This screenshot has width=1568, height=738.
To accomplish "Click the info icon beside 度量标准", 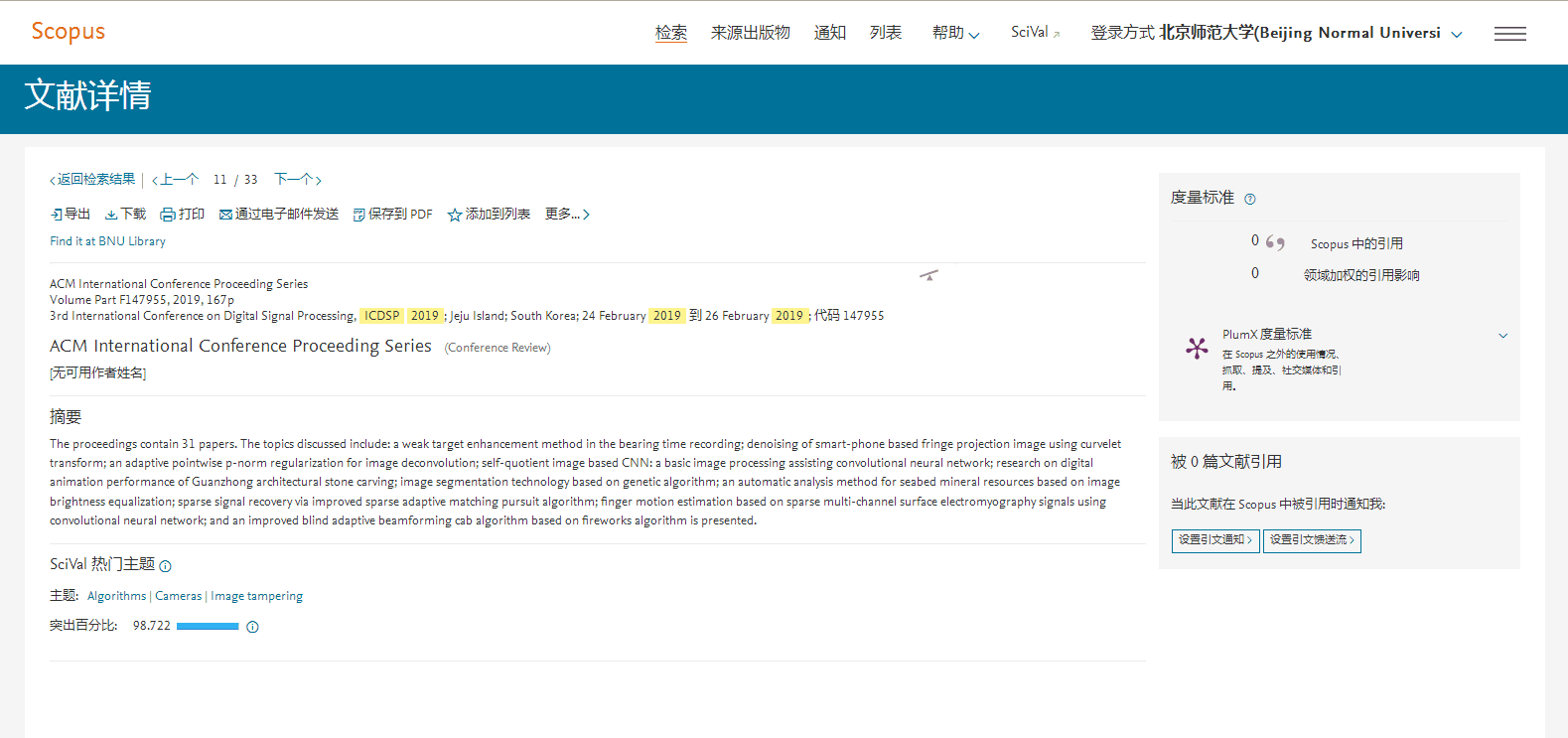I will (x=1250, y=199).
